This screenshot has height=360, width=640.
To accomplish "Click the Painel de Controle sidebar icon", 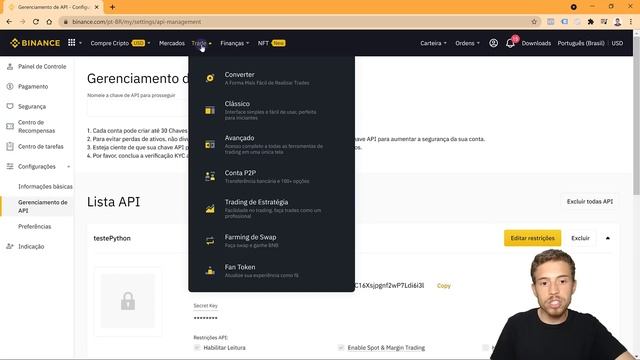I will (10, 66).
